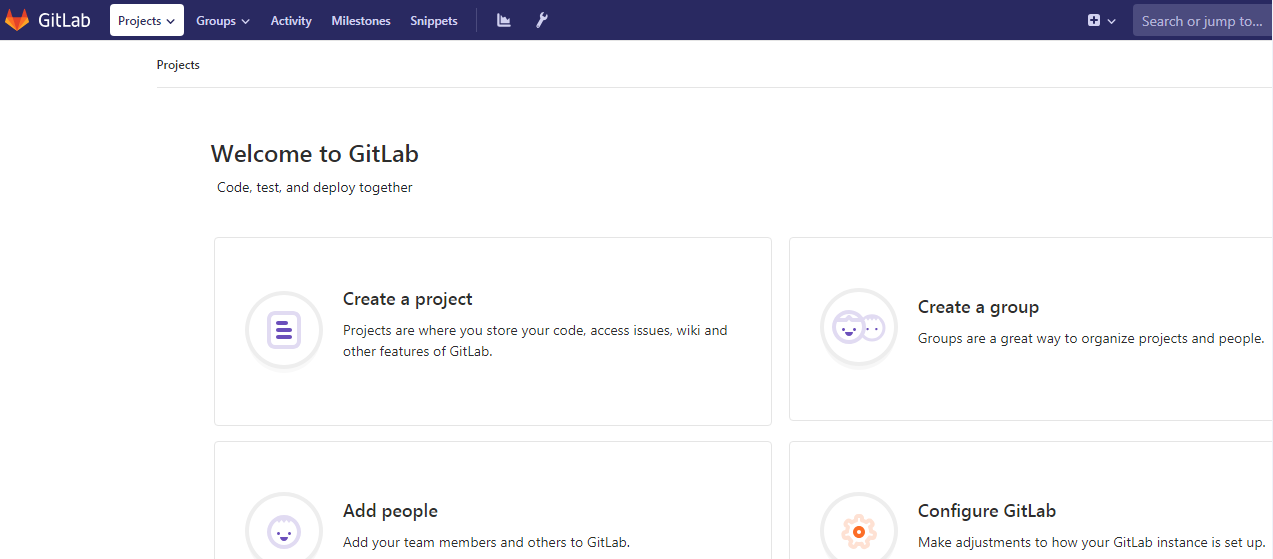Expand the Groups dropdown menu
Screen dimensions: 1273x559
click(222, 20)
